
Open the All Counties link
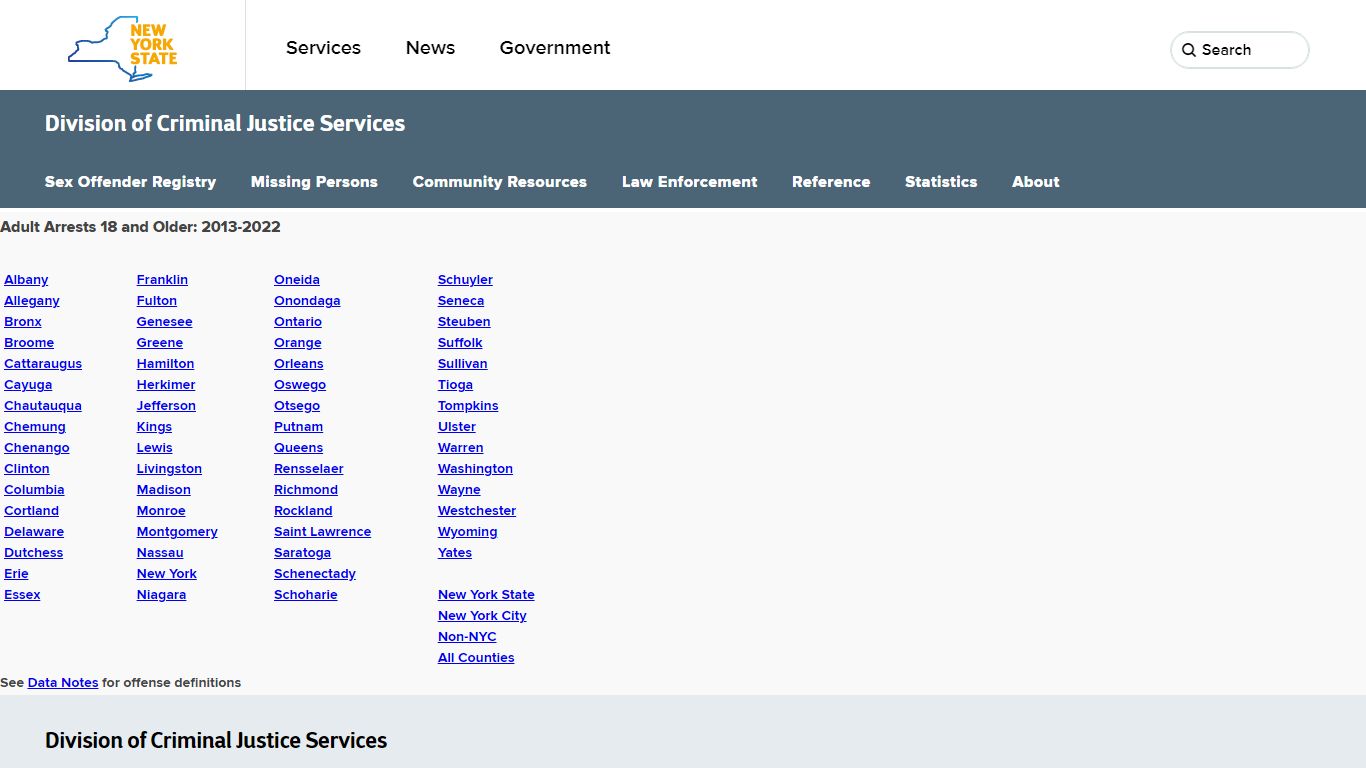[476, 658]
